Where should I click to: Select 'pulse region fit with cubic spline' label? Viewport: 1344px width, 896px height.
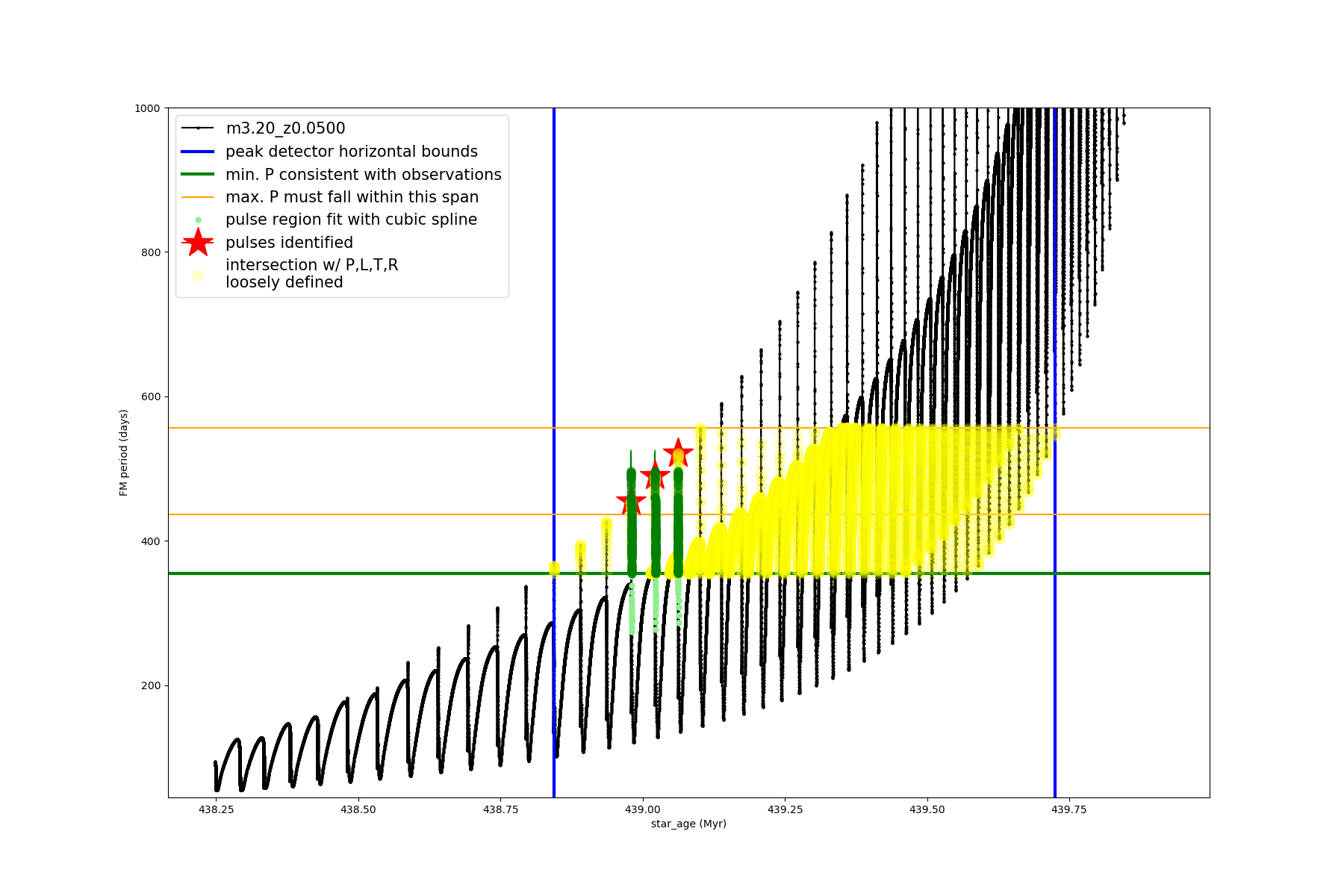pos(351,220)
